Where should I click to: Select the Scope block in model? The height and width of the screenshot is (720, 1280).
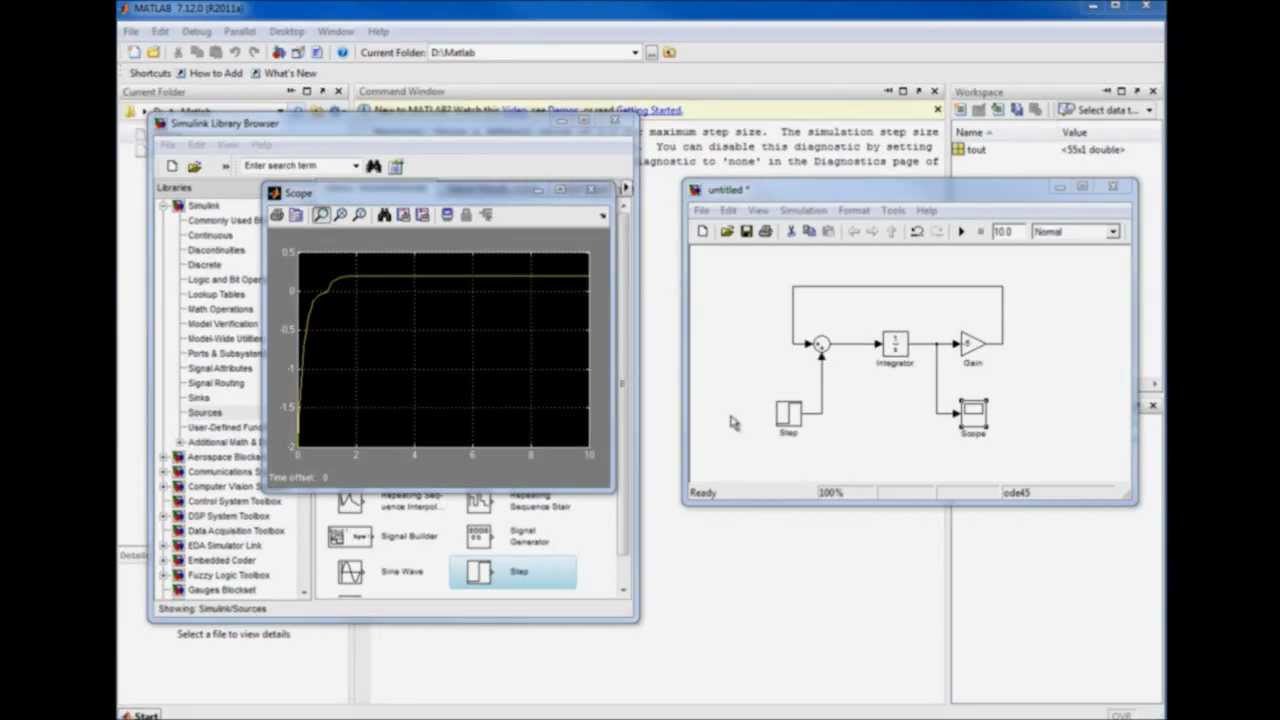pos(973,412)
